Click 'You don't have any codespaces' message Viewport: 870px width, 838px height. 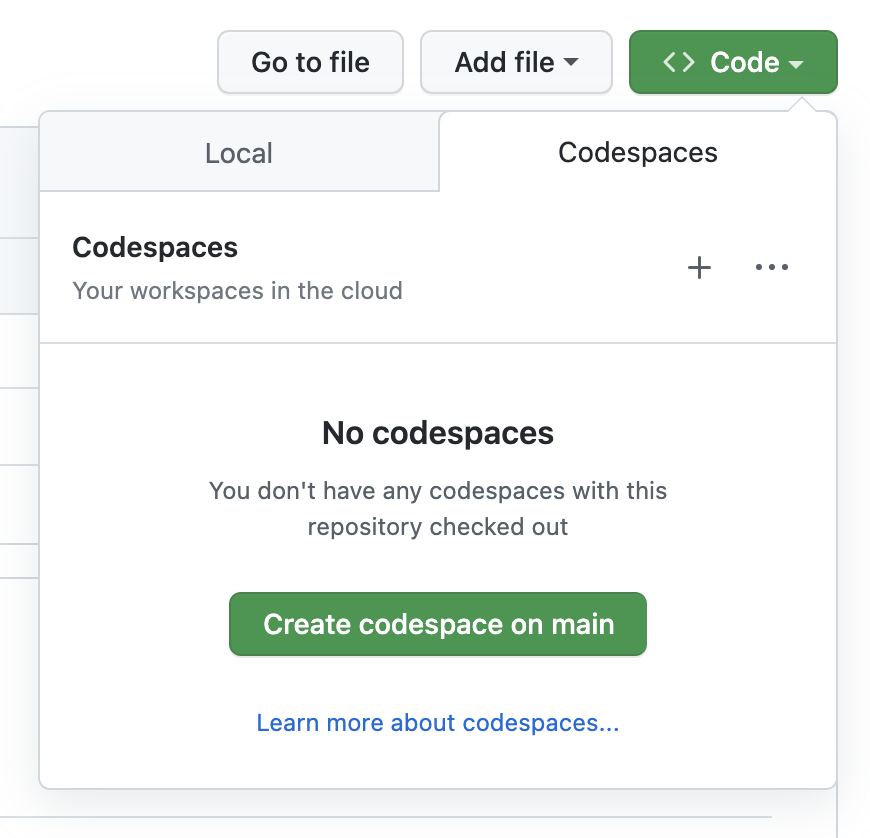(438, 508)
